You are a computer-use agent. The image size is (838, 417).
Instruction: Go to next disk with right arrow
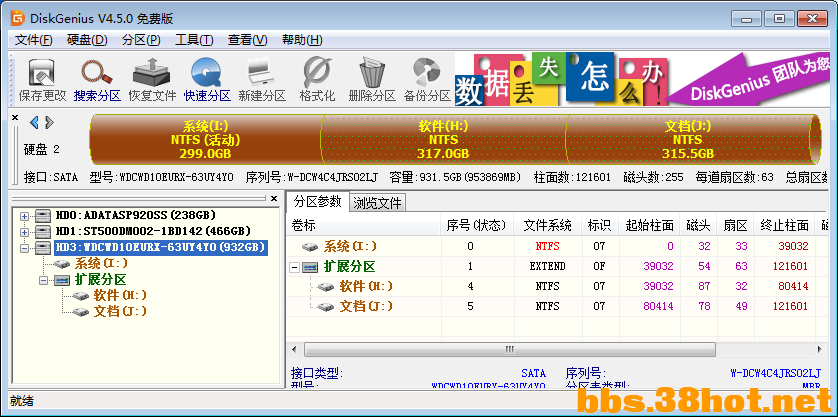50,123
